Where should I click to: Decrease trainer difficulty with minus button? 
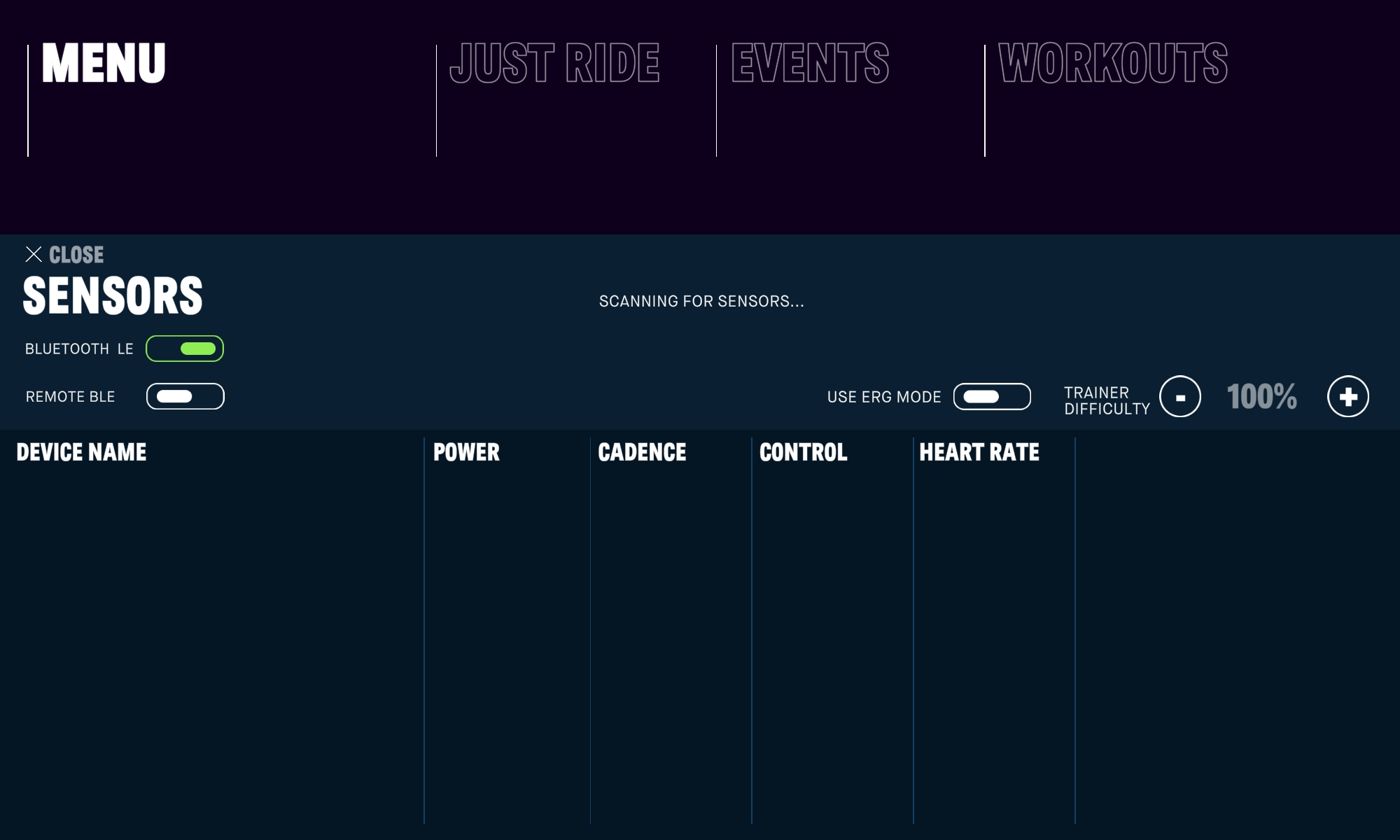click(1180, 397)
